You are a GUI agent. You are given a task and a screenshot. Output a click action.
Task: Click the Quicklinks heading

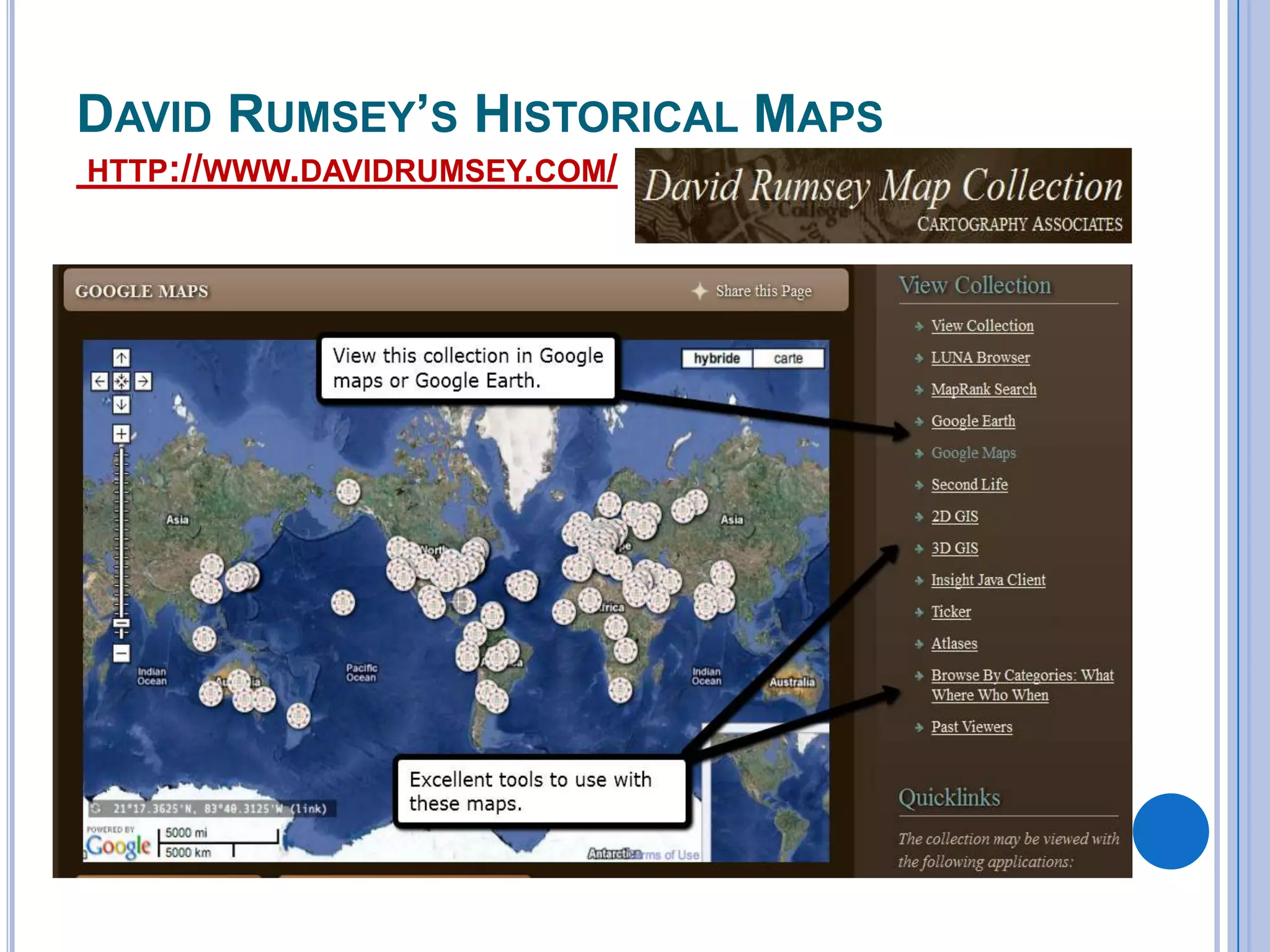click(949, 798)
